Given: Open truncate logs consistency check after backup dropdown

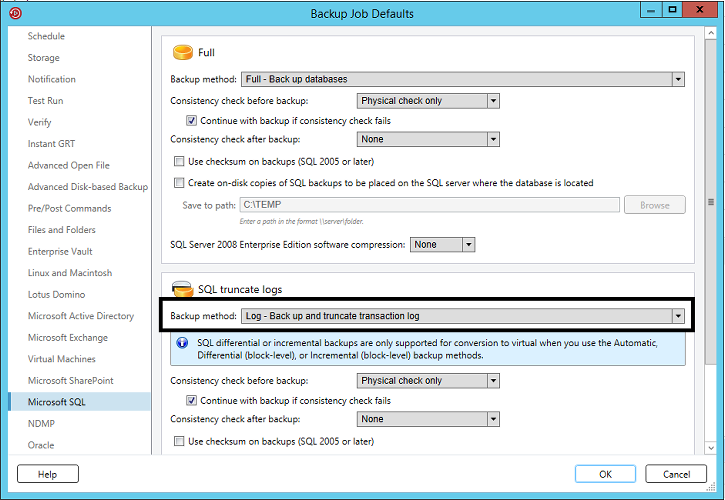Looking at the screenshot, I should click(428, 419).
